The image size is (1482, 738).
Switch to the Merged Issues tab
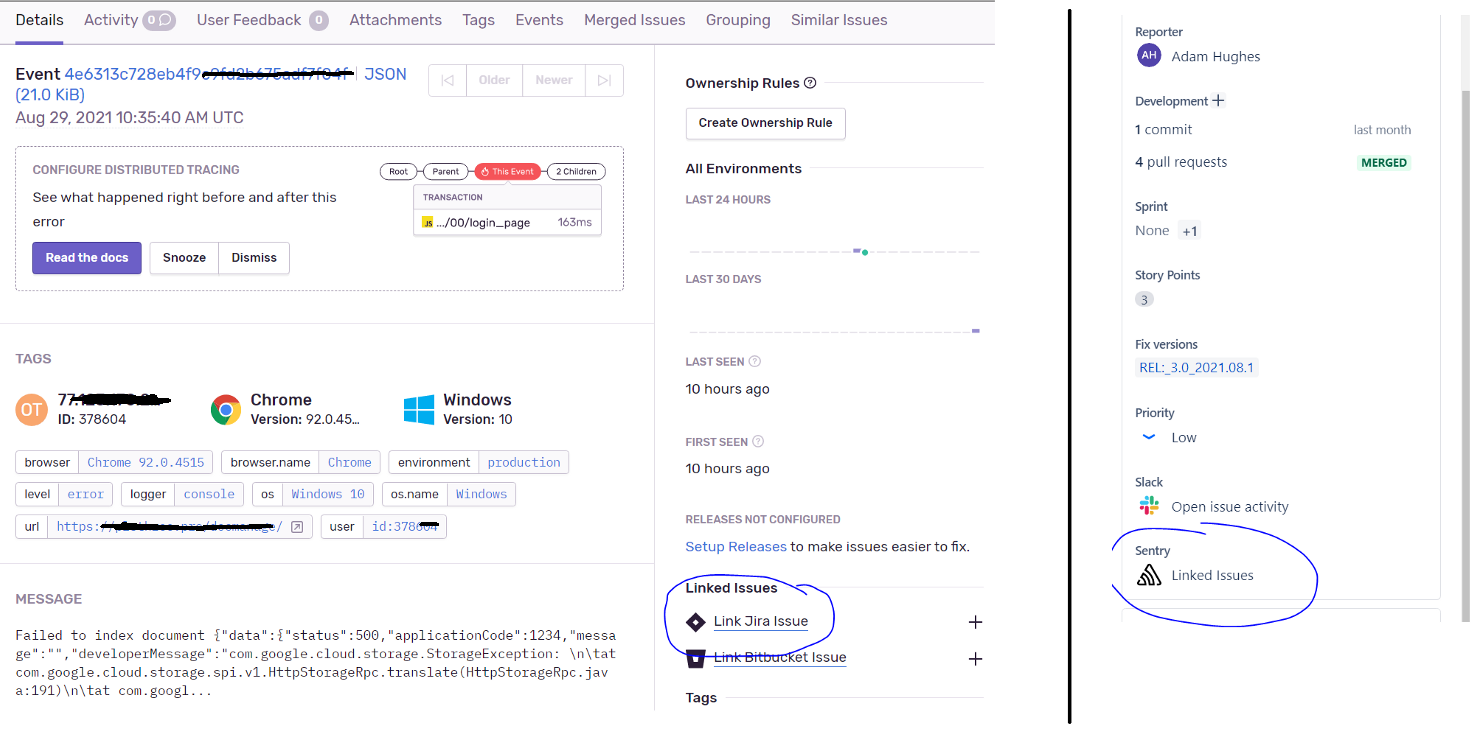[634, 19]
